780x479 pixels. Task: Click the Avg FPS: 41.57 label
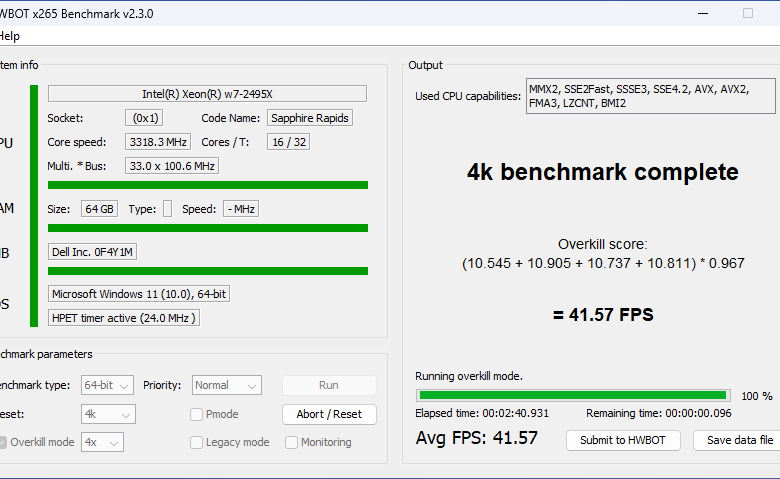pos(477,438)
